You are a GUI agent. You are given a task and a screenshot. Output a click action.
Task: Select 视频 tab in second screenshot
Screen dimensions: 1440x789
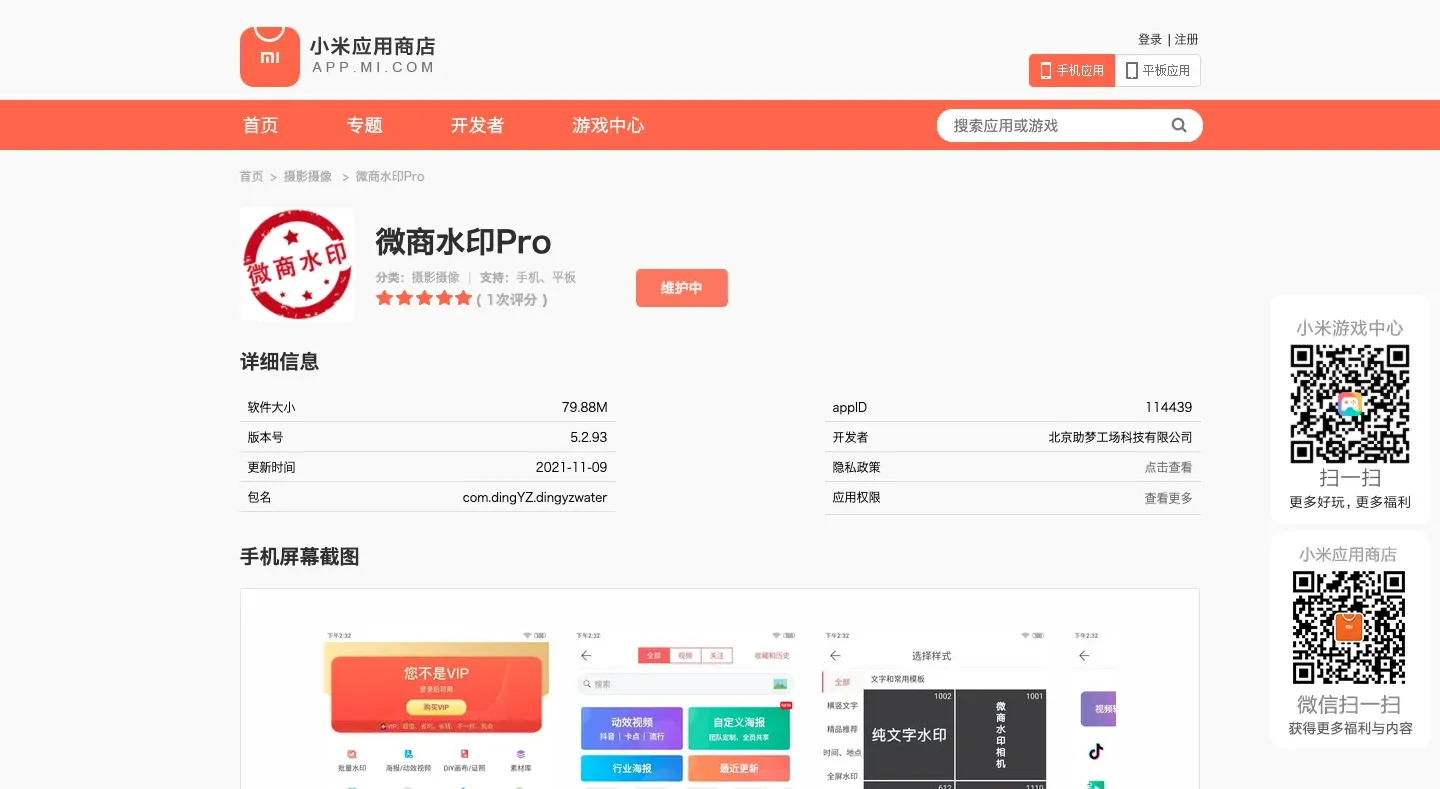[x=685, y=656]
